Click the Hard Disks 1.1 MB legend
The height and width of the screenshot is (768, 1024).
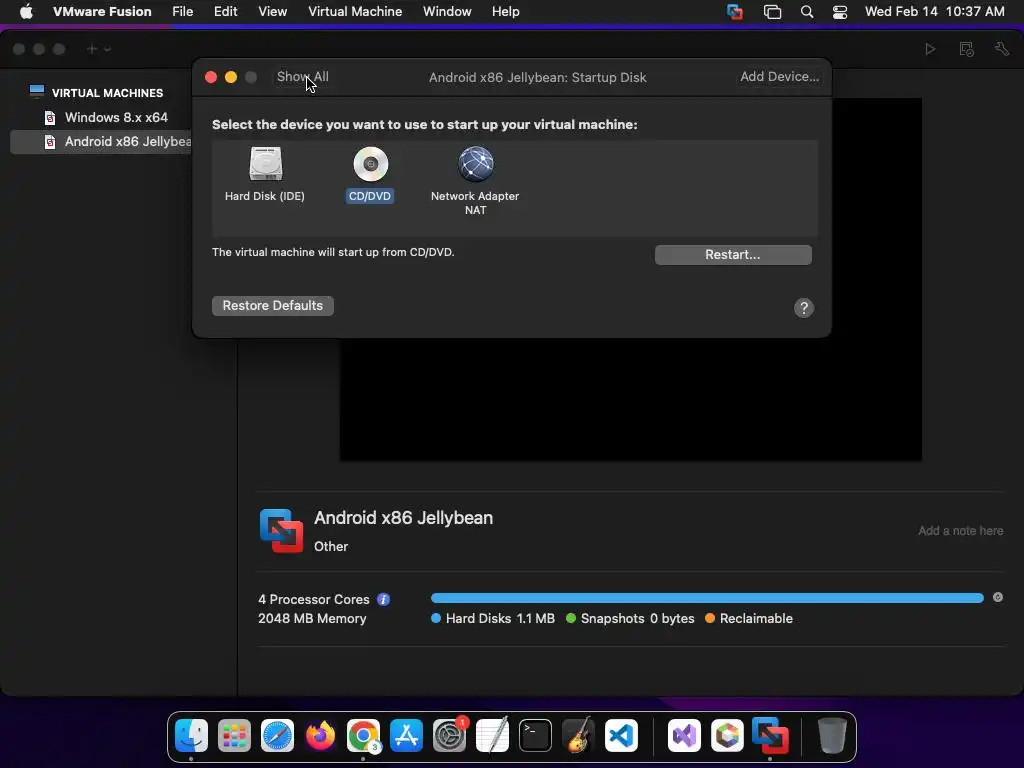493,618
